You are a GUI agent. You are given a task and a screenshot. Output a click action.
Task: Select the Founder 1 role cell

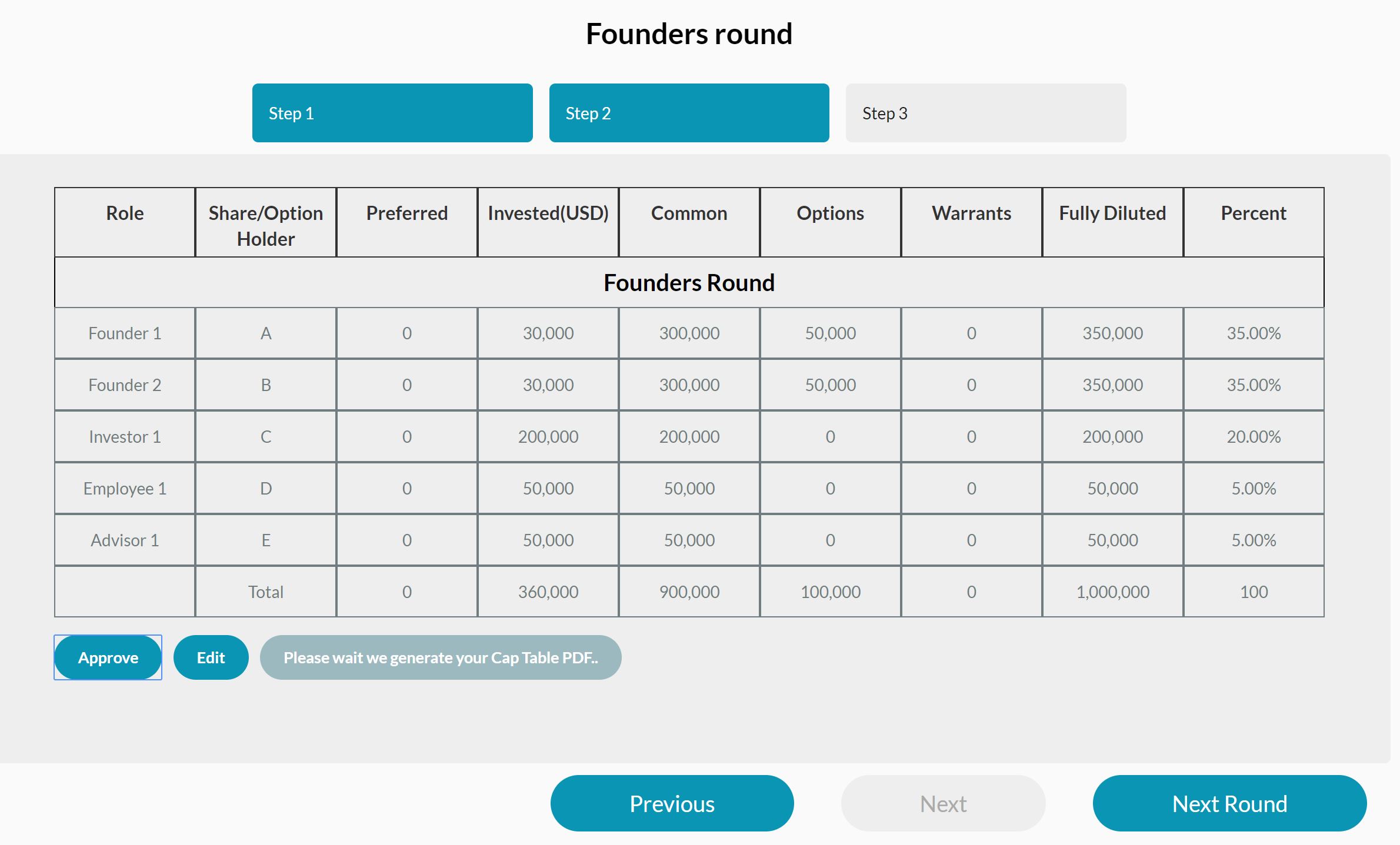125,333
